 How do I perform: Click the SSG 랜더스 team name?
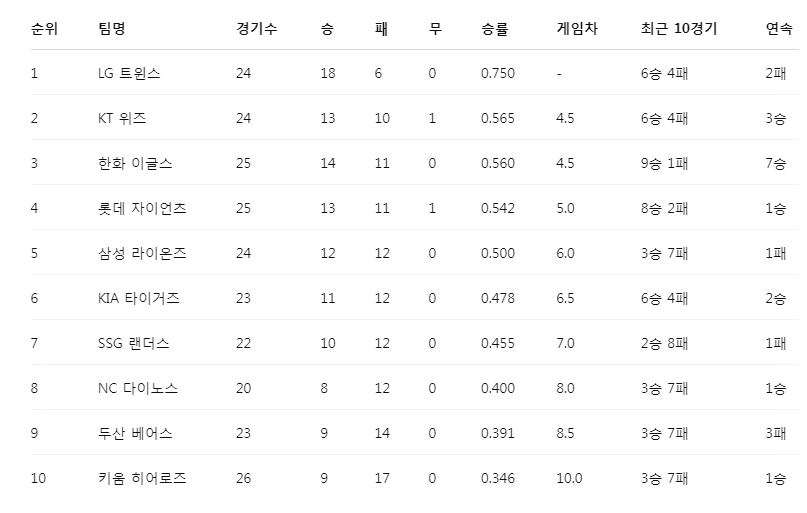[x=134, y=343]
